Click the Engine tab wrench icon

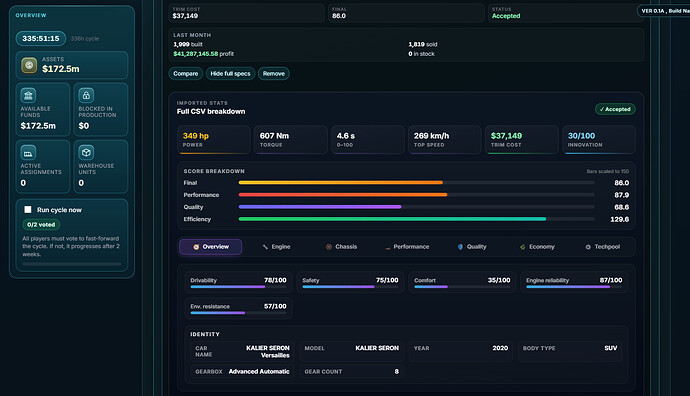(x=265, y=247)
